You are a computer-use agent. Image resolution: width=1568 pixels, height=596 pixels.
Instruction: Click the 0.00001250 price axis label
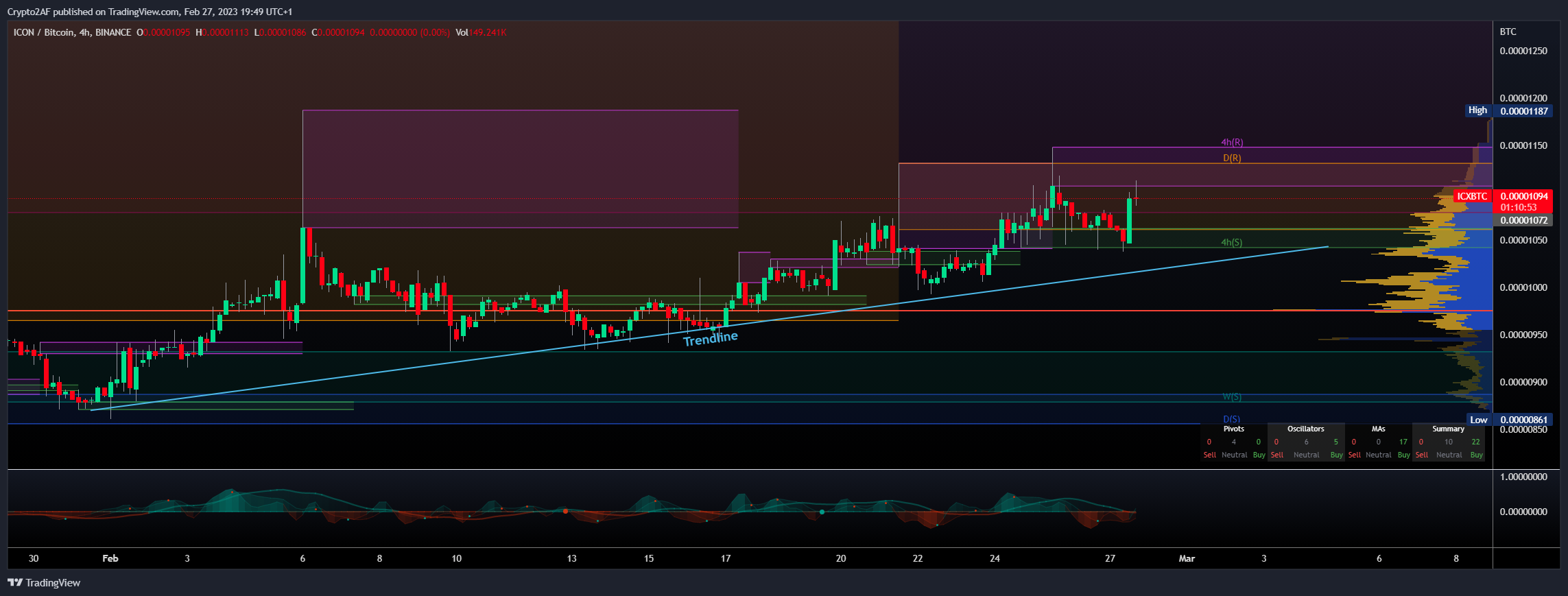click(1523, 51)
